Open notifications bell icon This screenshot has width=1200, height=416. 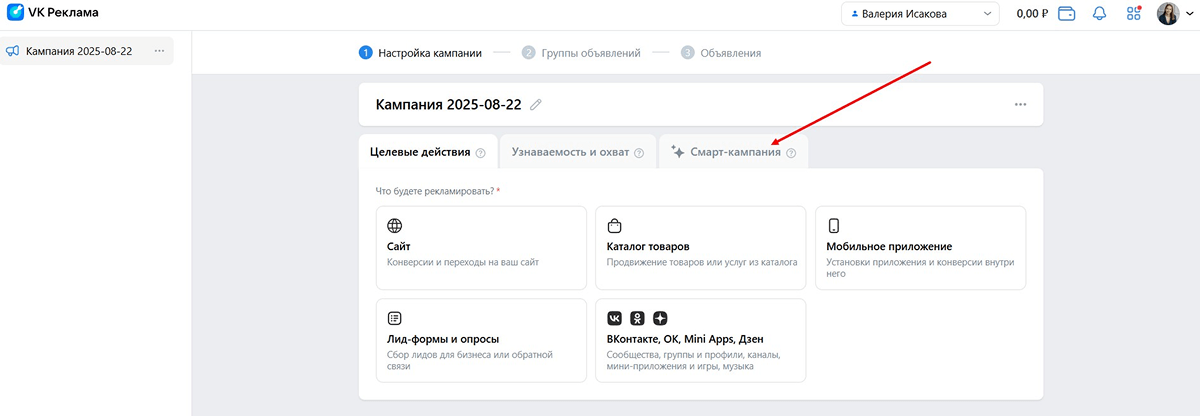[1099, 14]
